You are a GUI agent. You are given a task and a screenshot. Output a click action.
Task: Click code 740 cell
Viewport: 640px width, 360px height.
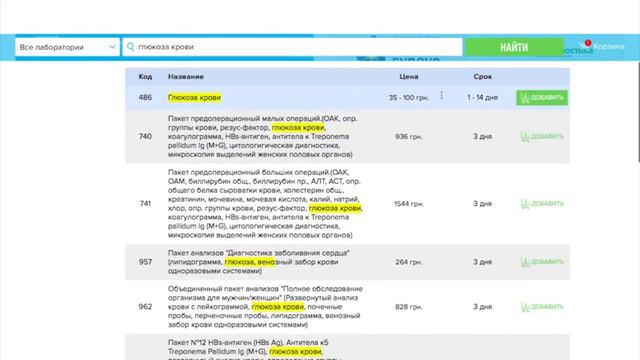pos(145,136)
